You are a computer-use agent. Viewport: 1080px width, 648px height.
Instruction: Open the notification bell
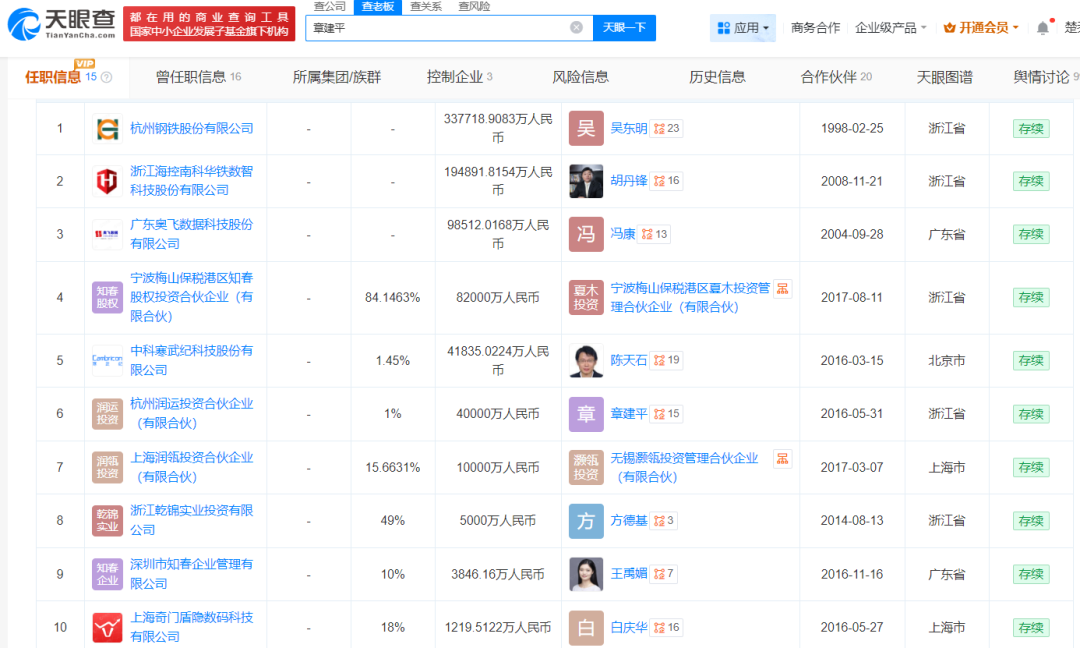(x=1043, y=28)
